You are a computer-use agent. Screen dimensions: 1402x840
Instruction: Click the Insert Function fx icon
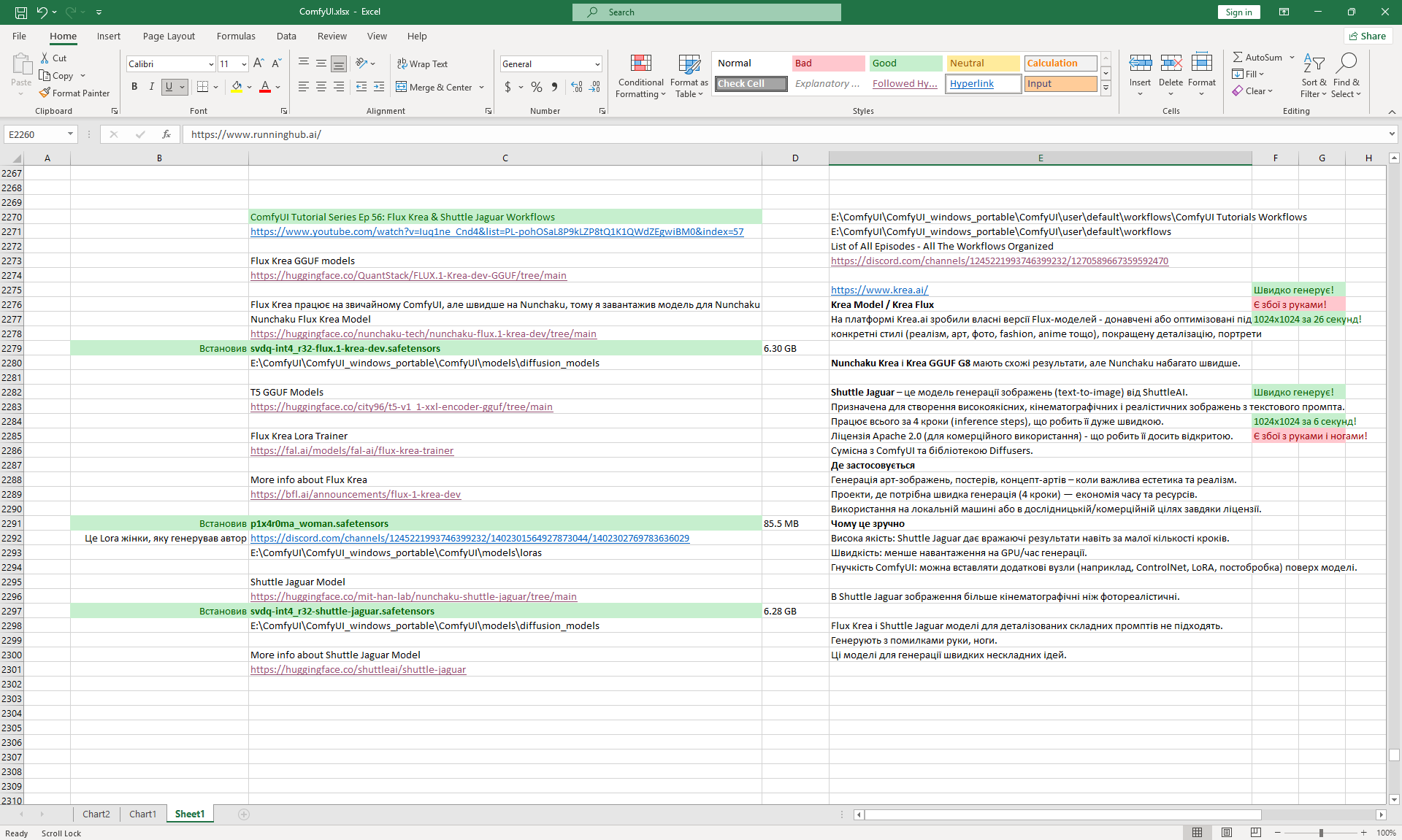click(x=166, y=134)
